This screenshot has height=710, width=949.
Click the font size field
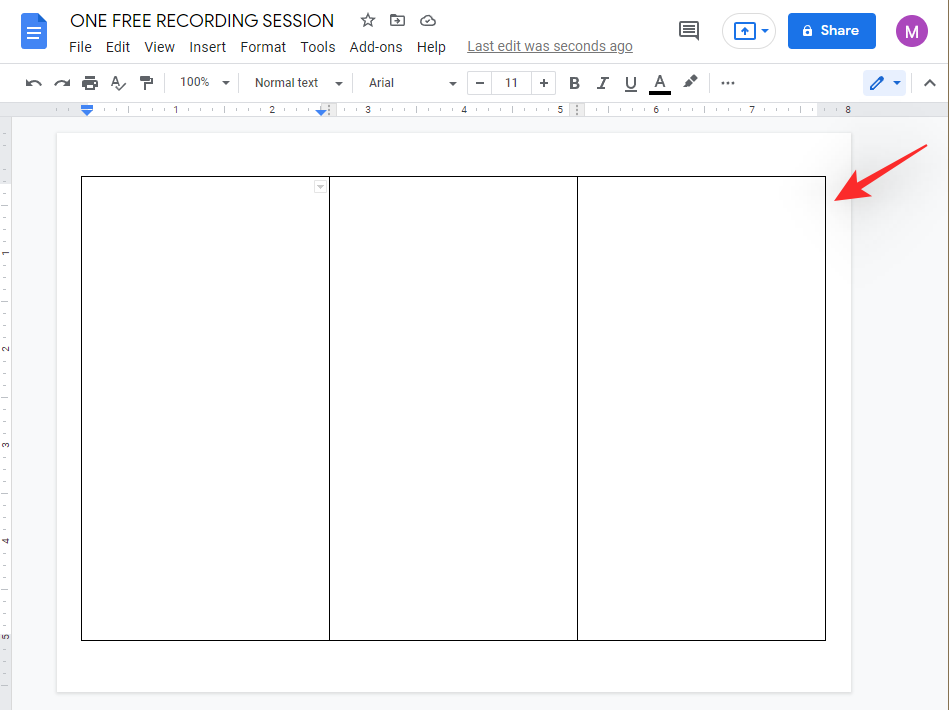[x=511, y=83]
